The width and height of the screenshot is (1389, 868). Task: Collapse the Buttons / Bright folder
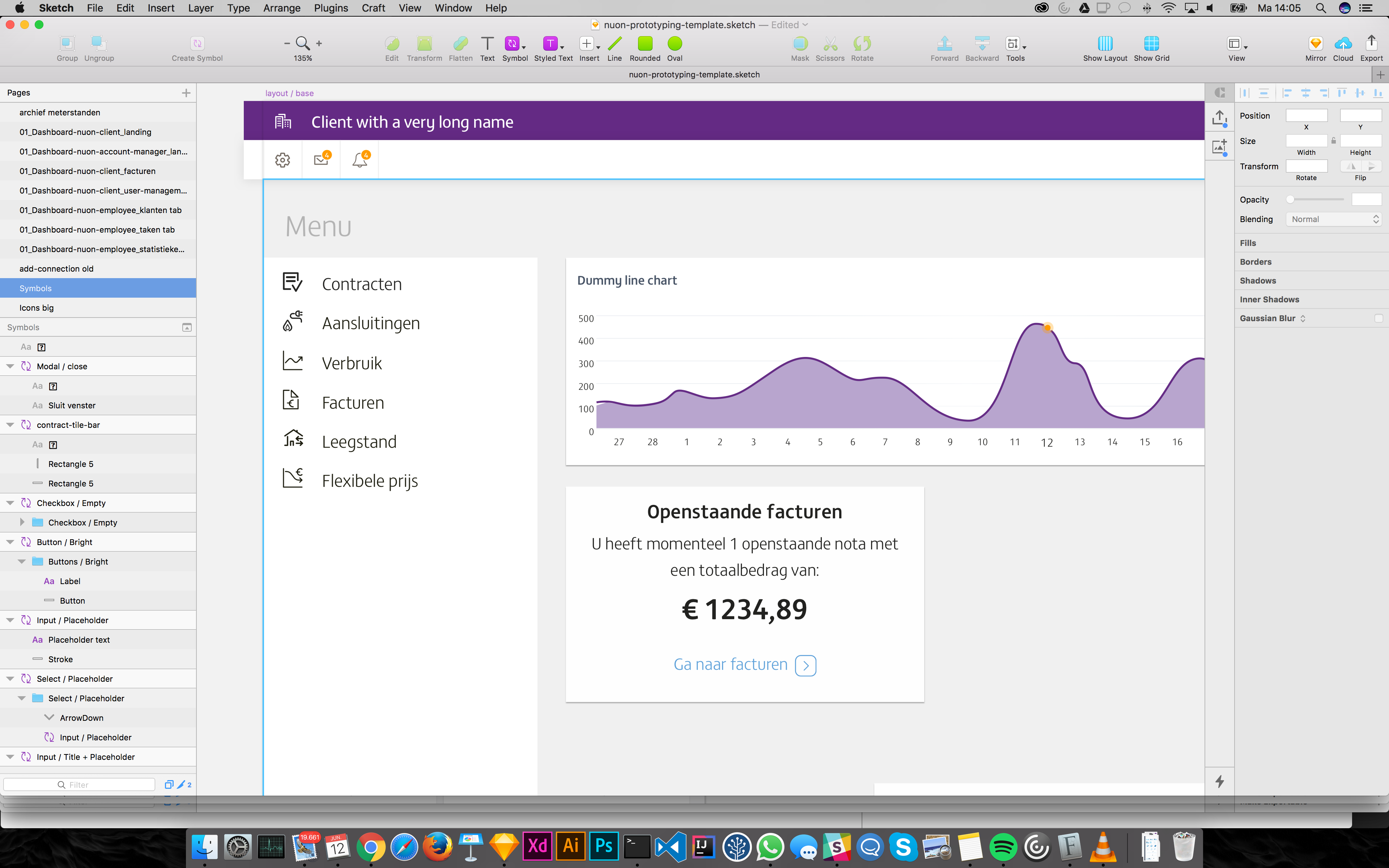click(22, 561)
